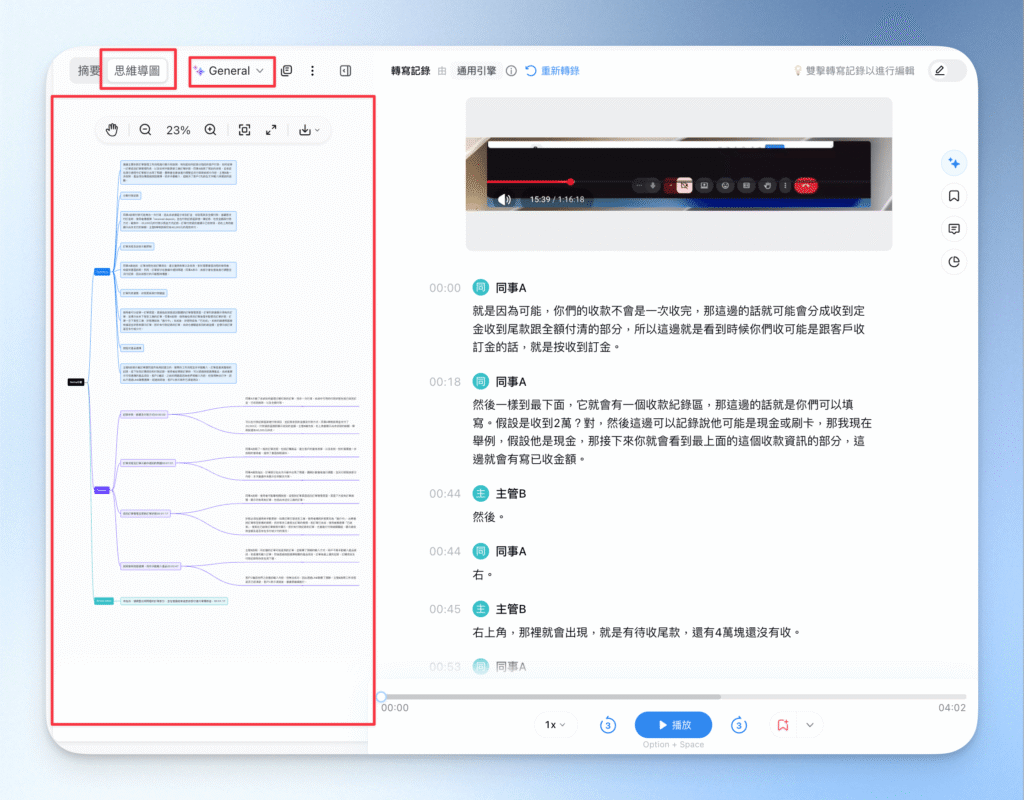Switch to the 摘要 tab
Screen dimensions: 1024x800
coord(88,71)
